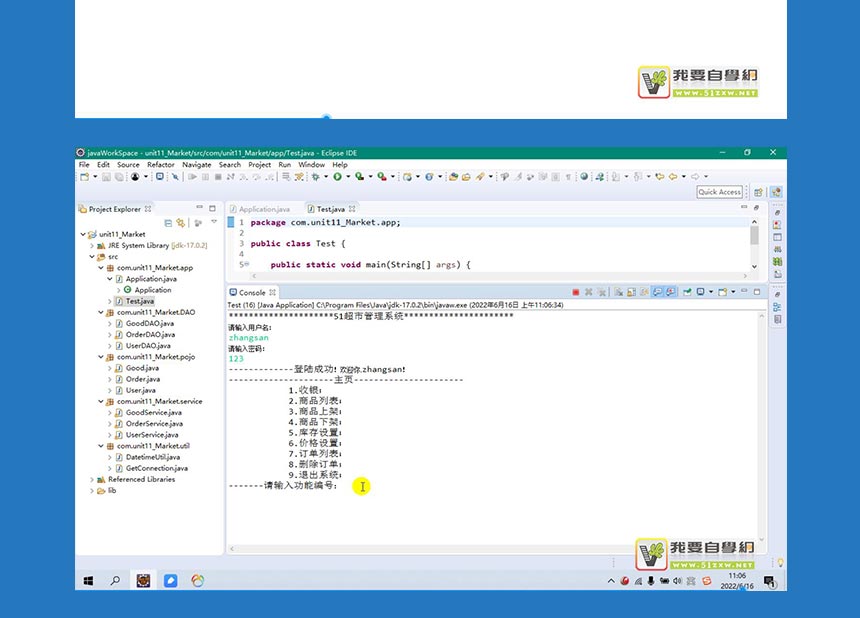This screenshot has height=618, width=860.
Task: Click the New Java Package icon
Action: tap(407, 177)
